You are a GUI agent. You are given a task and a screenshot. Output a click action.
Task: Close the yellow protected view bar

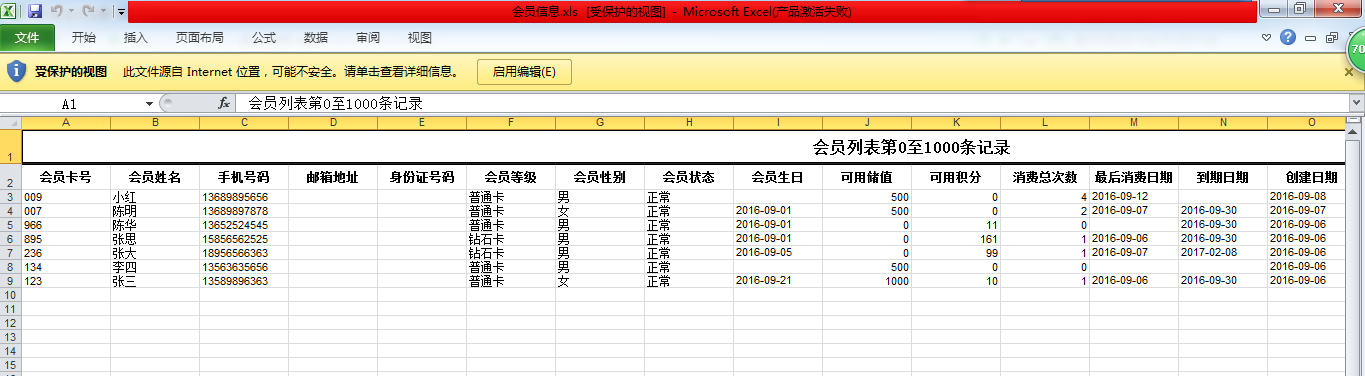[1349, 72]
